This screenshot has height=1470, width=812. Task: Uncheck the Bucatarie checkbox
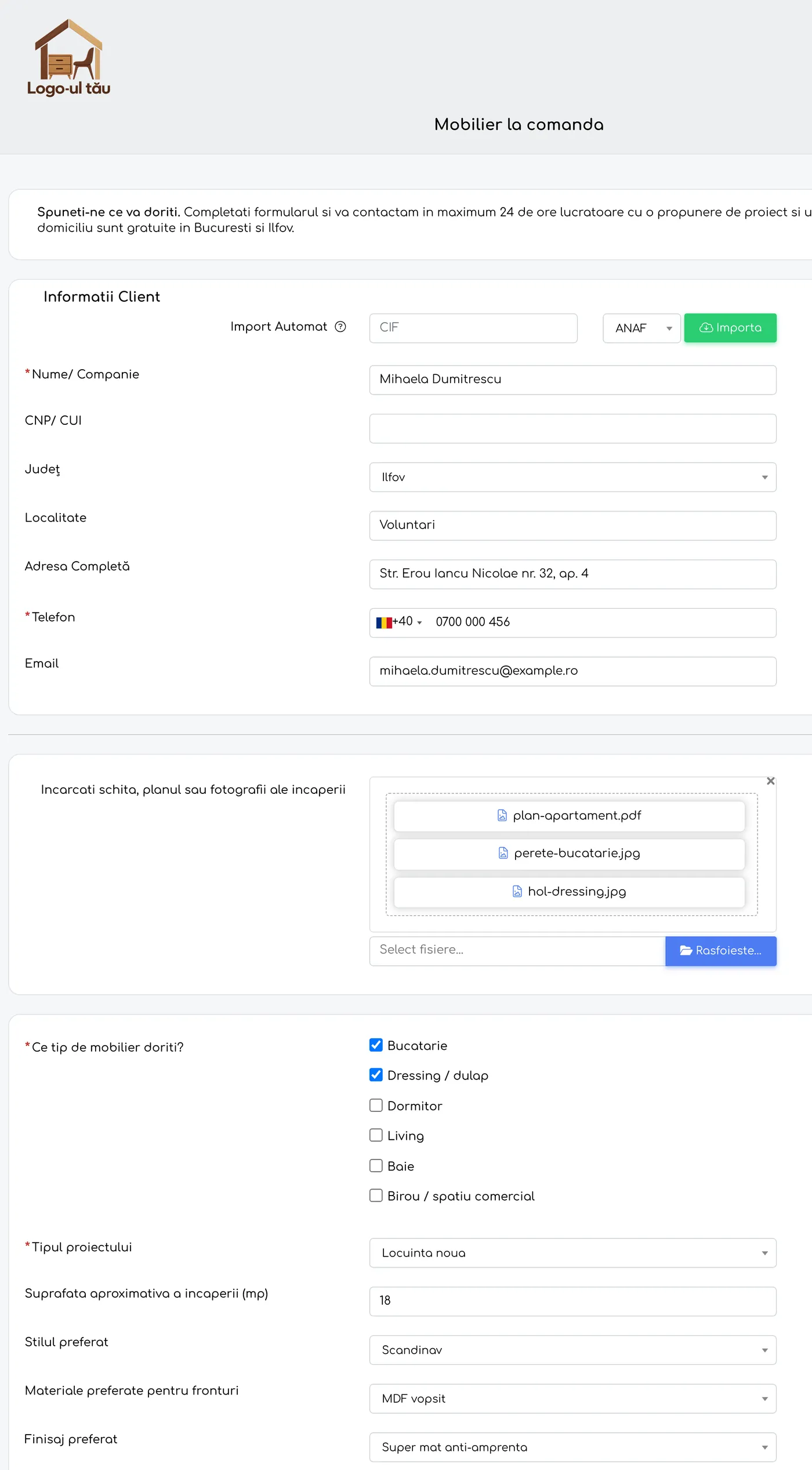[376, 1045]
